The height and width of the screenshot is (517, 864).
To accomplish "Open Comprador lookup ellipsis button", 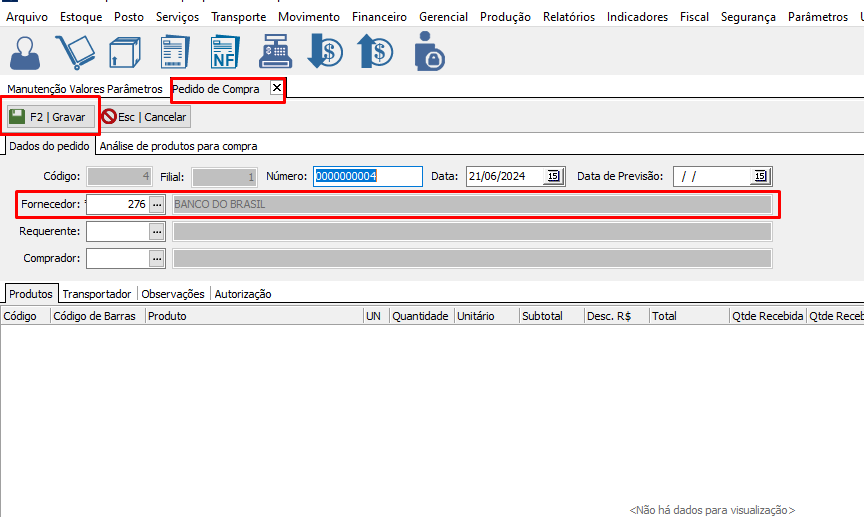I will [x=156, y=258].
